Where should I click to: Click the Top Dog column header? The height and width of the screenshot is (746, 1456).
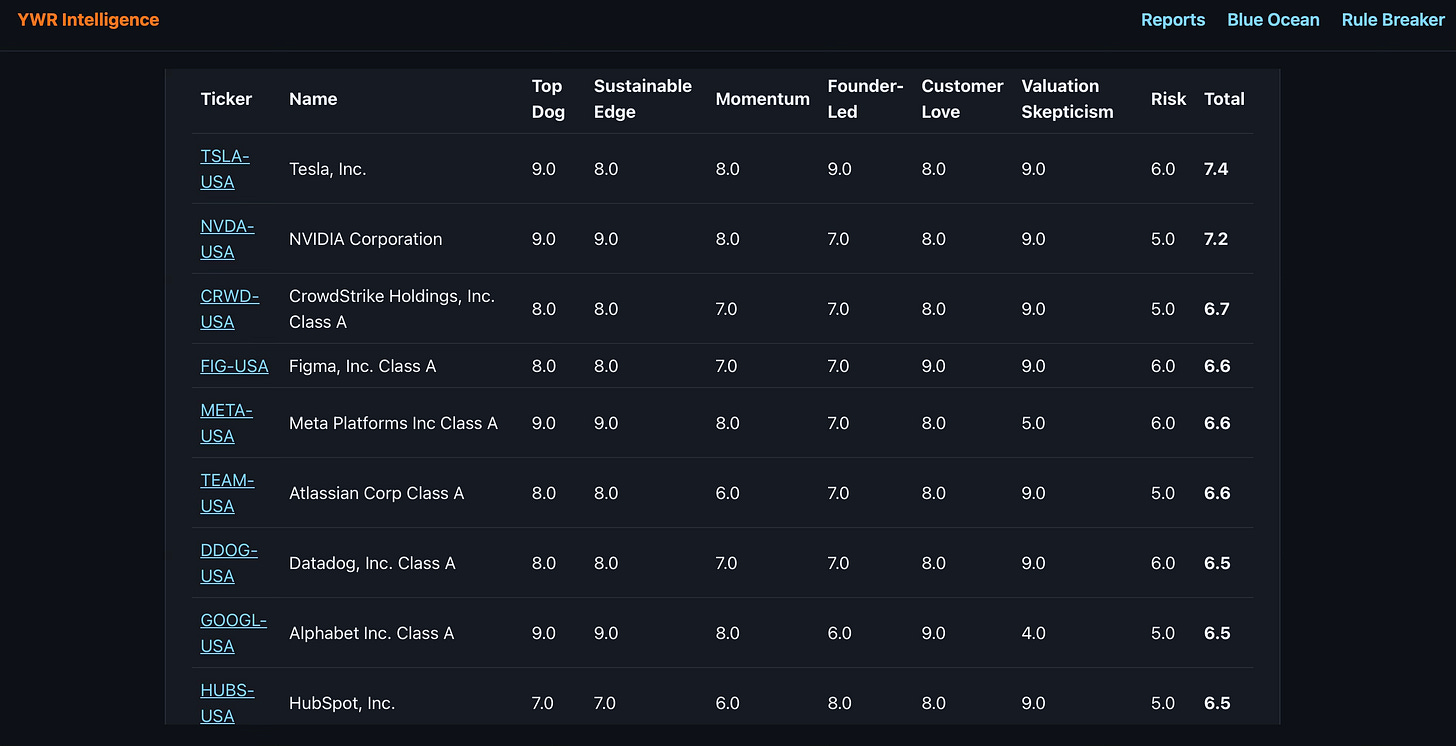(x=548, y=99)
